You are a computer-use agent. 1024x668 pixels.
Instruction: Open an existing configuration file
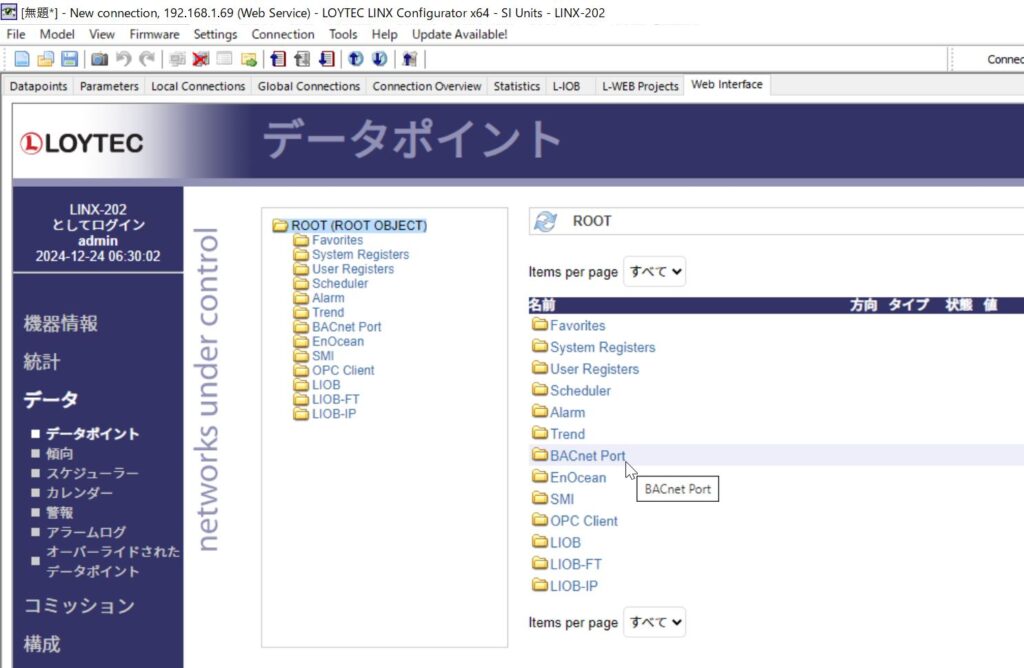[x=45, y=58]
